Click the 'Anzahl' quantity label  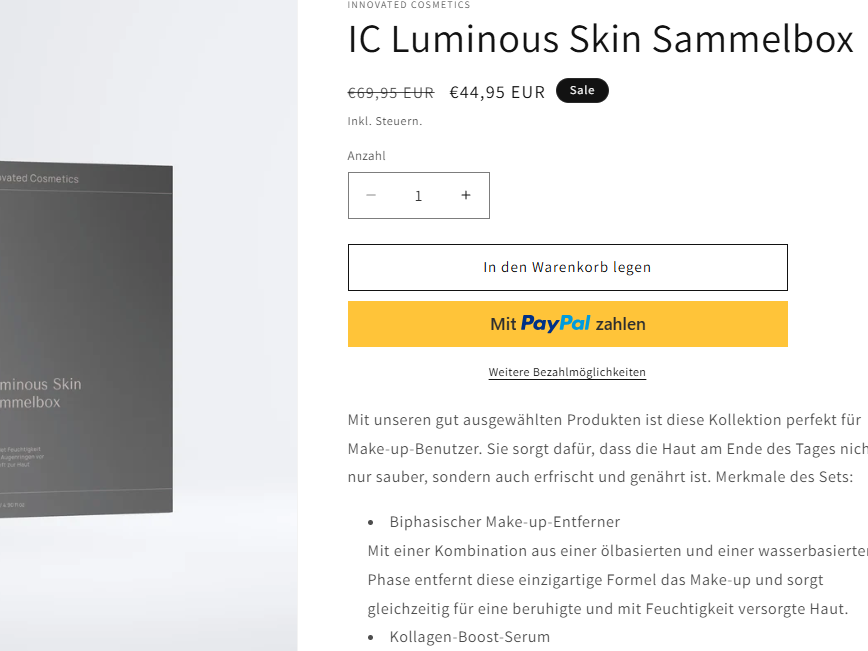(x=366, y=156)
